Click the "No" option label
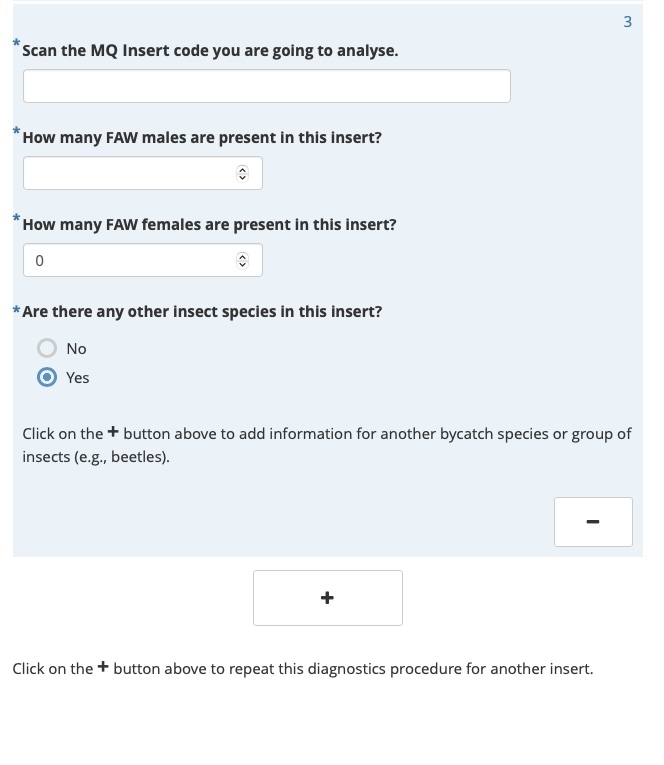The height and width of the screenshot is (765, 664). pos(76,348)
